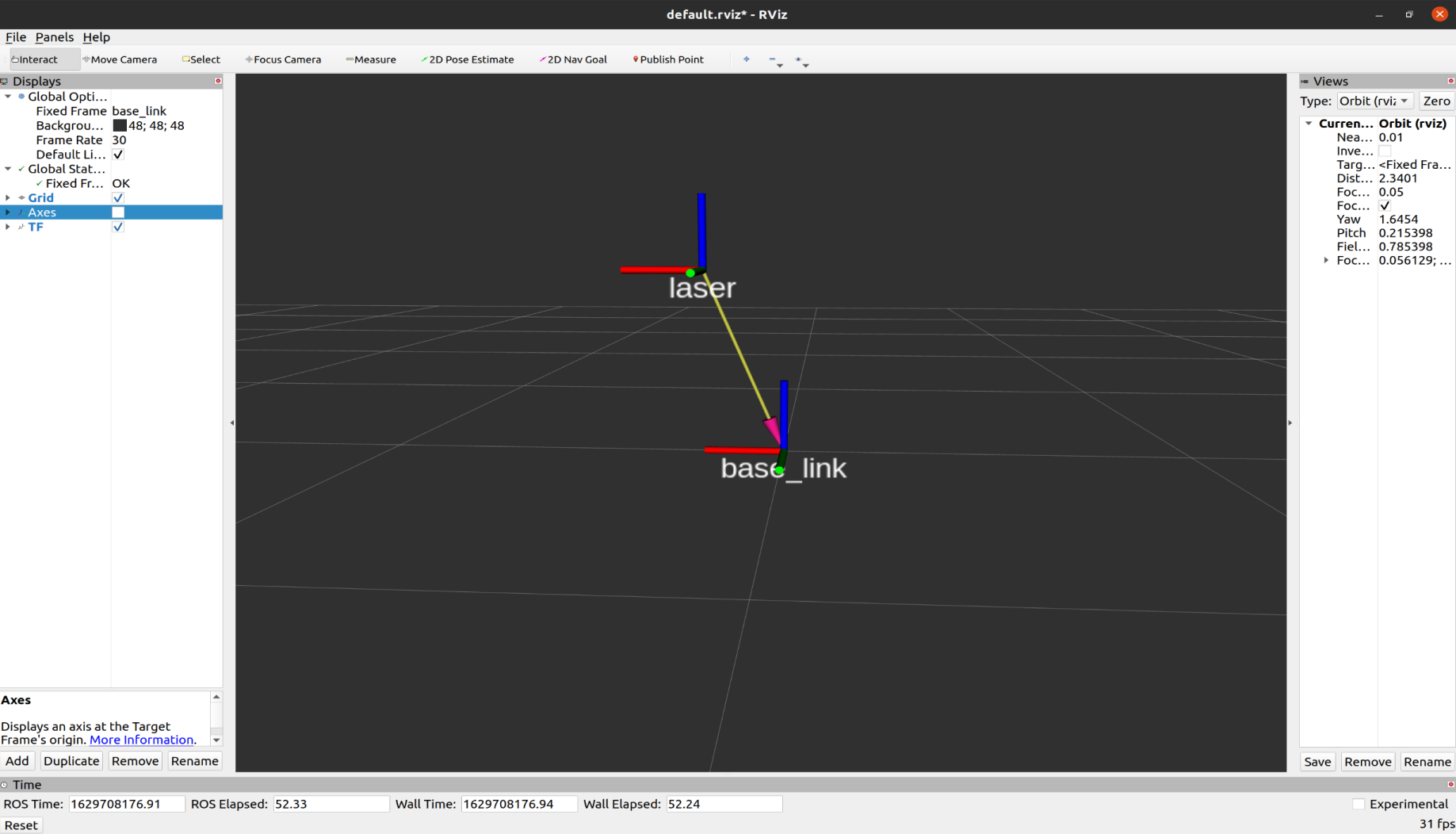Disable the Grid display checkbox
The width and height of the screenshot is (1456, 834).
(x=118, y=198)
